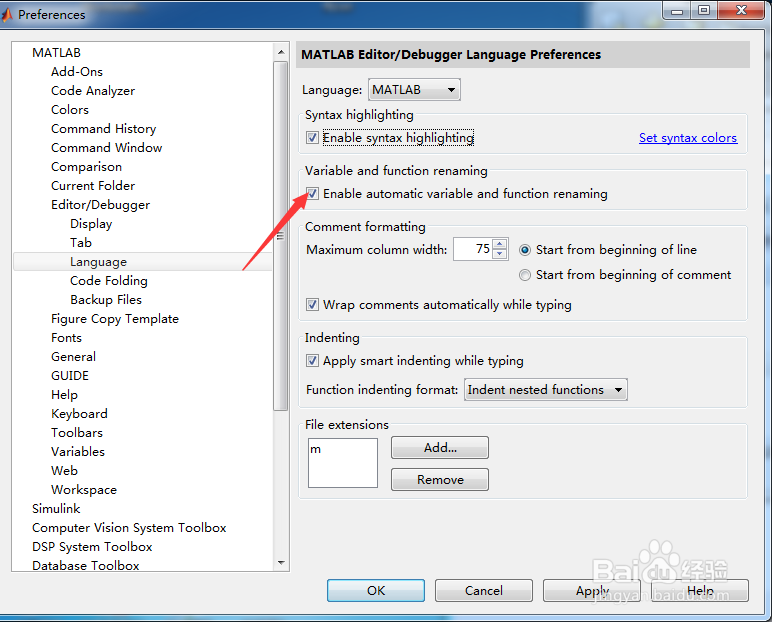Open Backup Files preferences

point(105,299)
